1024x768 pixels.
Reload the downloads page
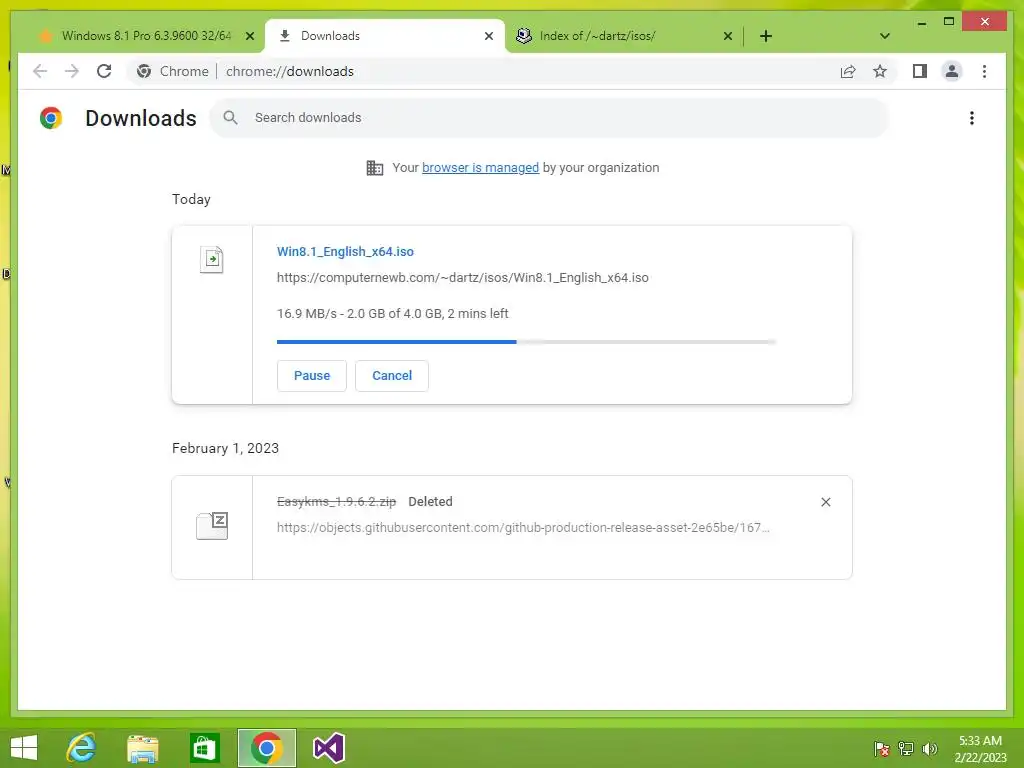point(104,71)
